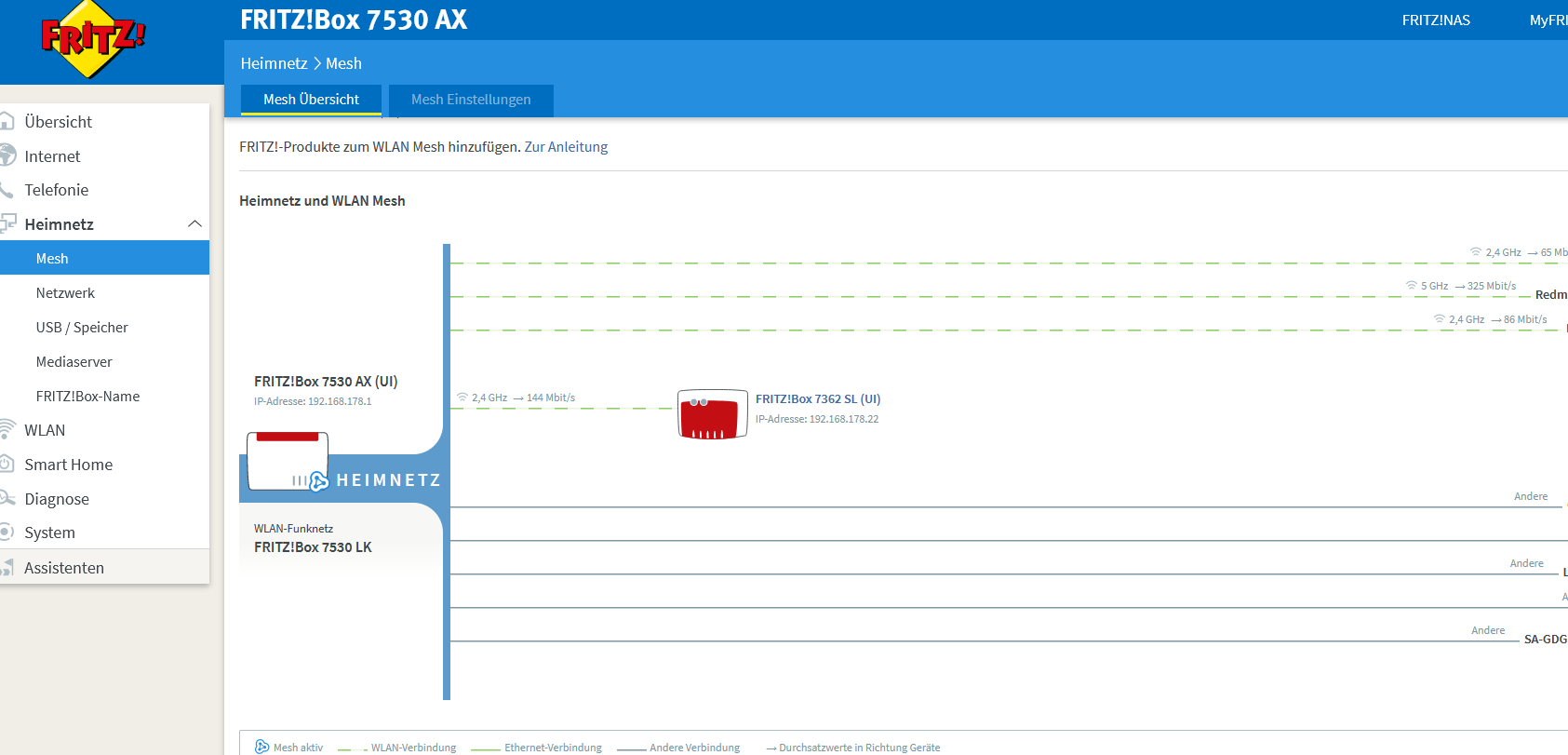The width and height of the screenshot is (1568, 755).
Task: Click the wifi icon beside 2,4 GHz 144 Mbit/s
Action: tap(462, 397)
